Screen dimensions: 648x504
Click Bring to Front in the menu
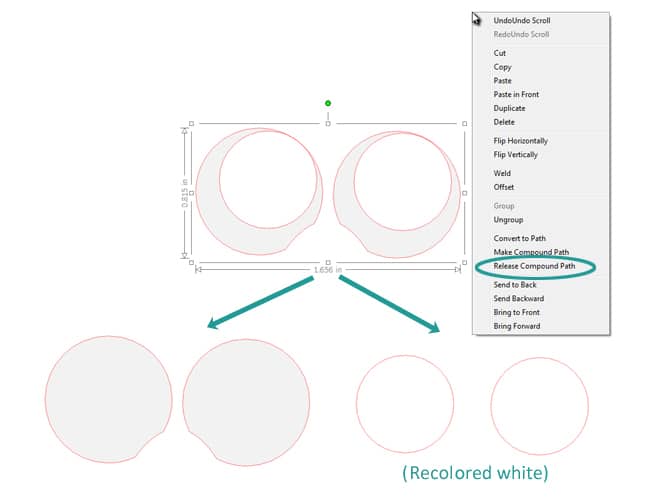pyautogui.click(x=516, y=313)
